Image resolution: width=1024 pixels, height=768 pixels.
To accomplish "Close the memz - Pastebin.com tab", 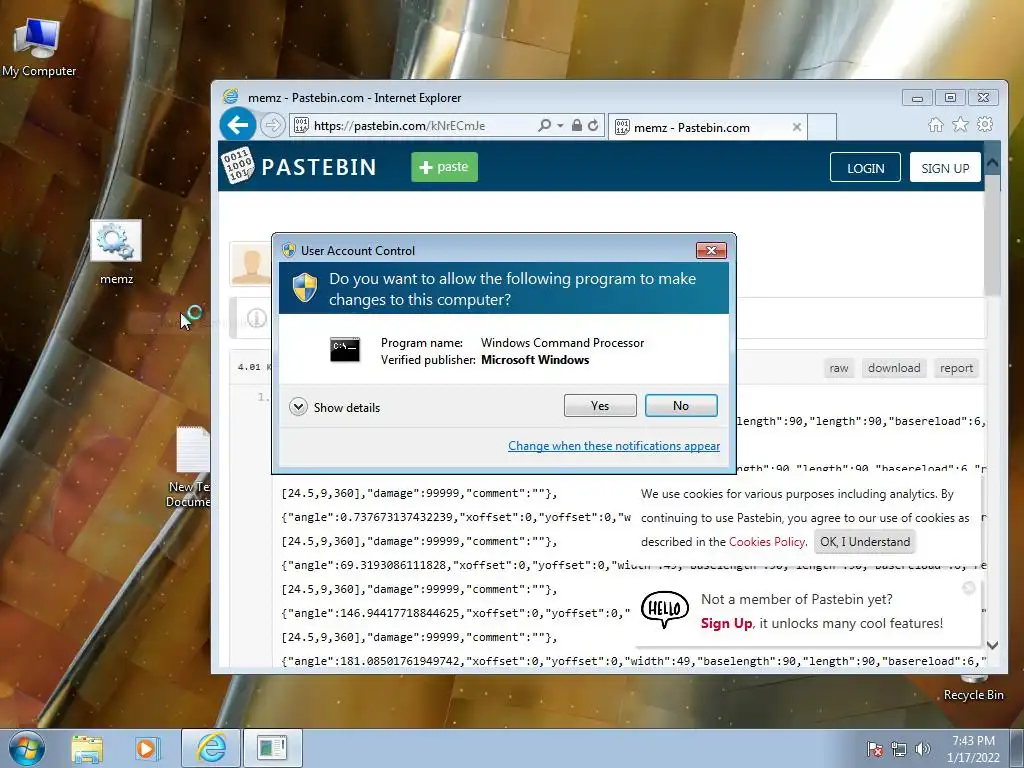I will (x=797, y=127).
